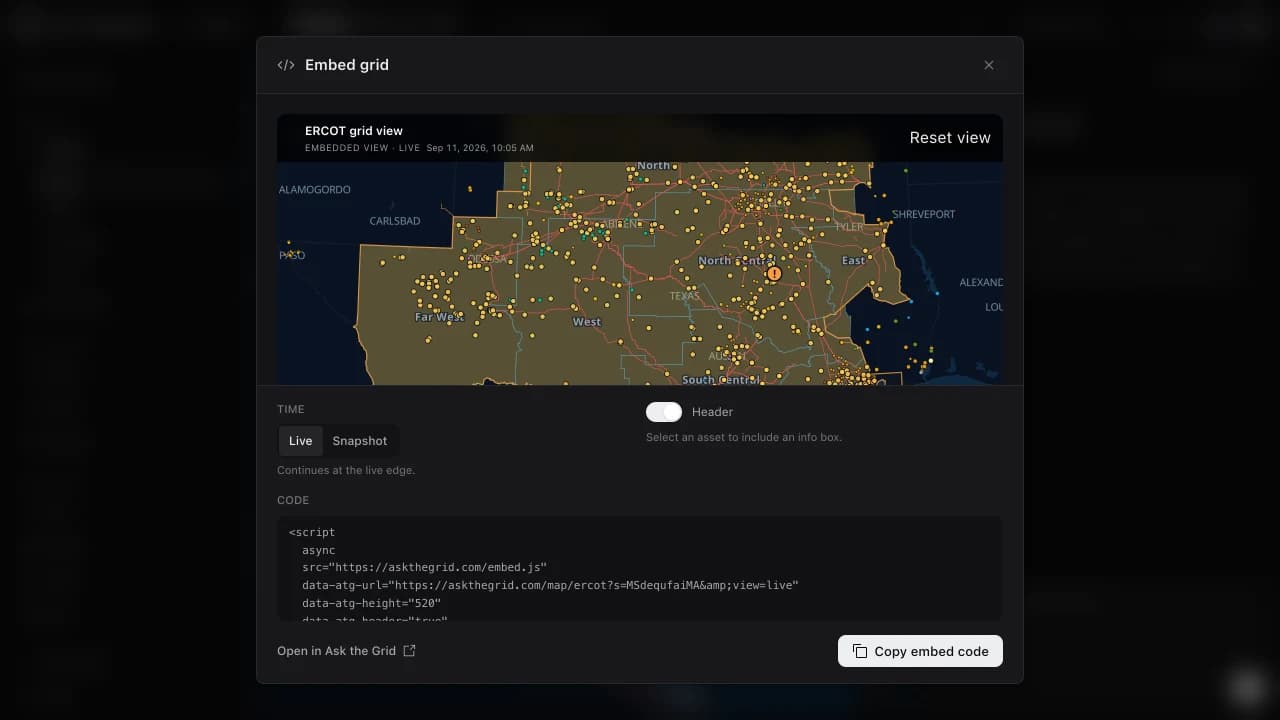Toggle the Header switch off
The height and width of the screenshot is (720, 1280).
click(664, 412)
